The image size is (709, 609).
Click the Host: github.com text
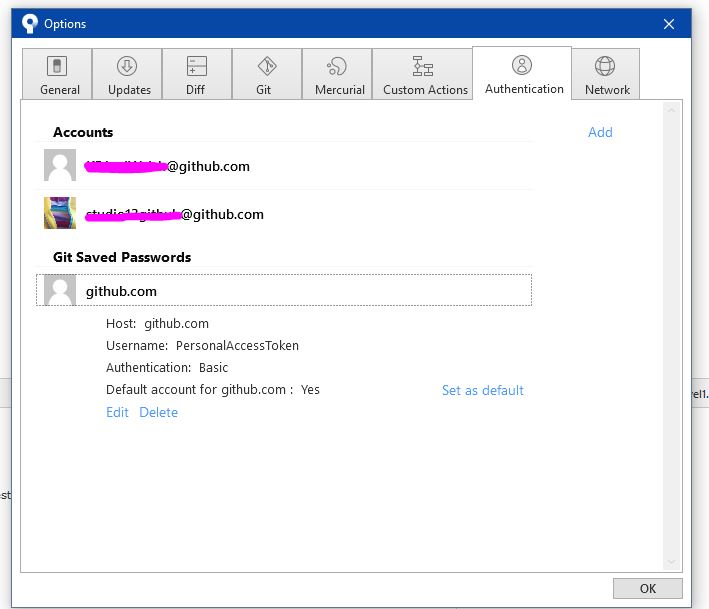point(157,324)
